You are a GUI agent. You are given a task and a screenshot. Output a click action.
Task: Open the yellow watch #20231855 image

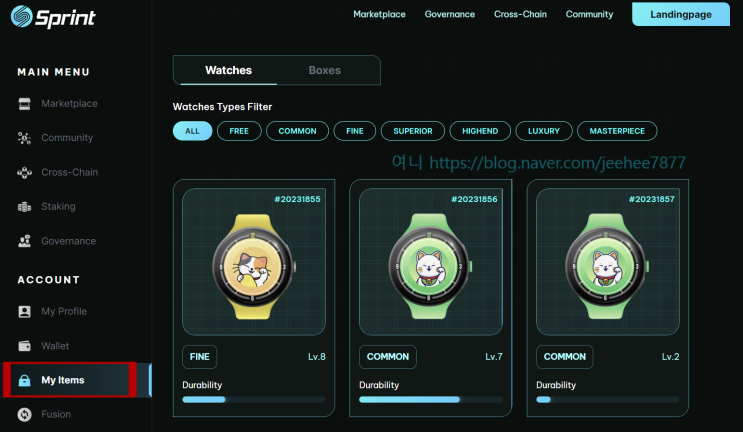click(254, 266)
